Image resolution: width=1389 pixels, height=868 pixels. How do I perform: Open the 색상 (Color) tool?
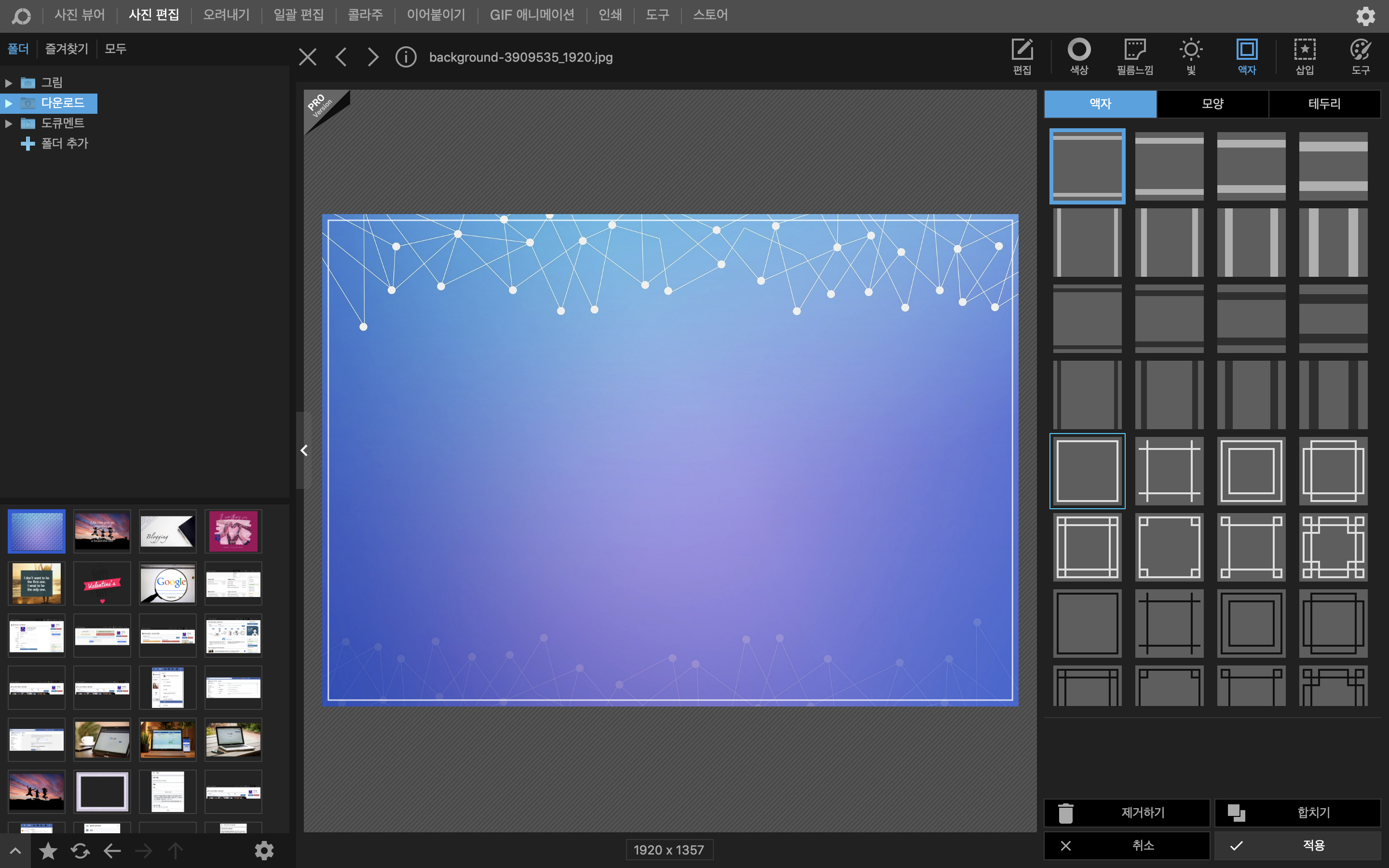click(x=1078, y=55)
